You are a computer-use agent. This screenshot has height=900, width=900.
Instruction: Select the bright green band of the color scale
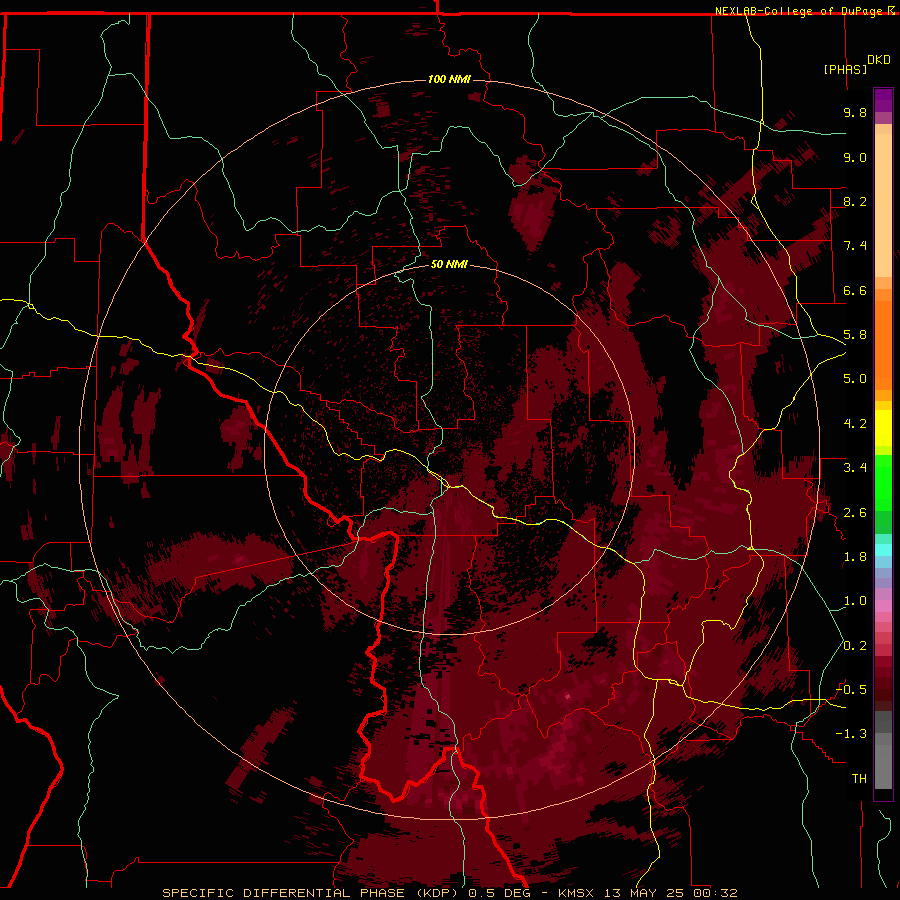pyautogui.click(x=883, y=483)
